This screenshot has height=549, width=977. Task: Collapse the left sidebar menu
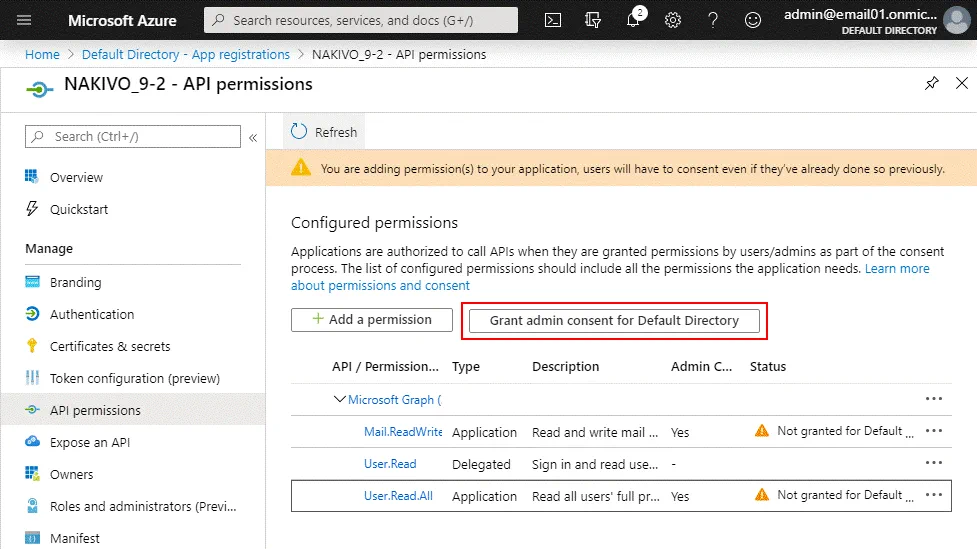pos(253,137)
